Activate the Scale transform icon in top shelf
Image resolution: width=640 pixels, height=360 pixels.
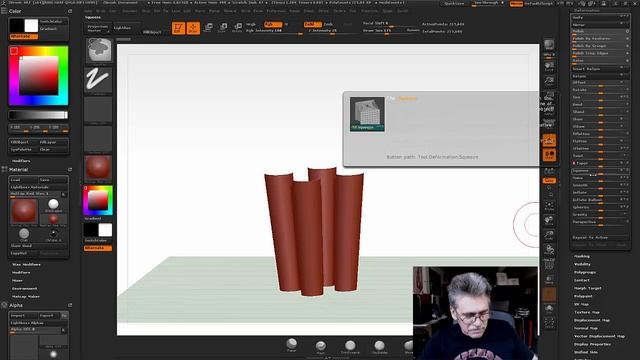click(x=222, y=28)
